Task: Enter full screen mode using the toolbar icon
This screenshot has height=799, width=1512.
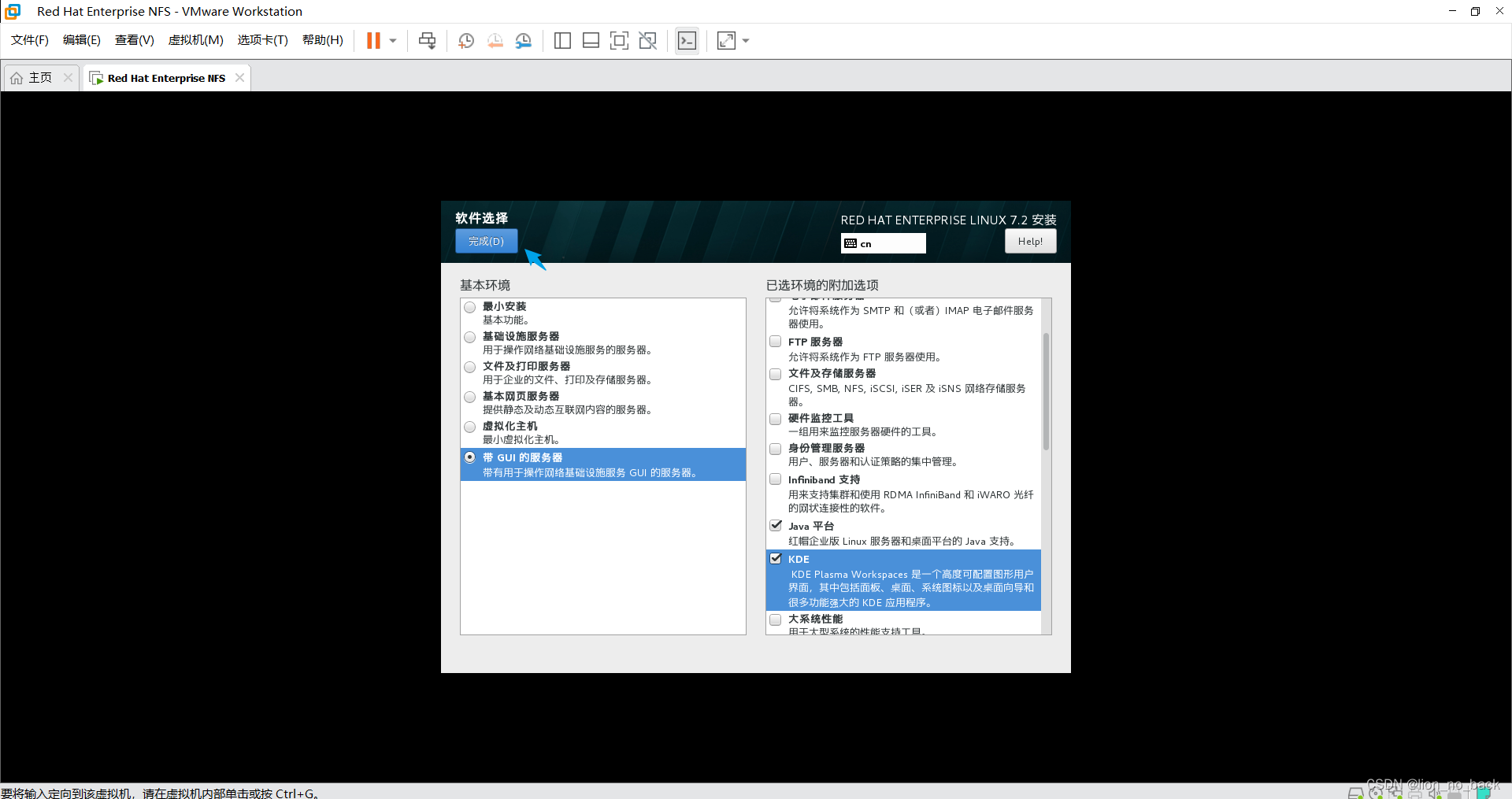Action: [x=619, y=40]
